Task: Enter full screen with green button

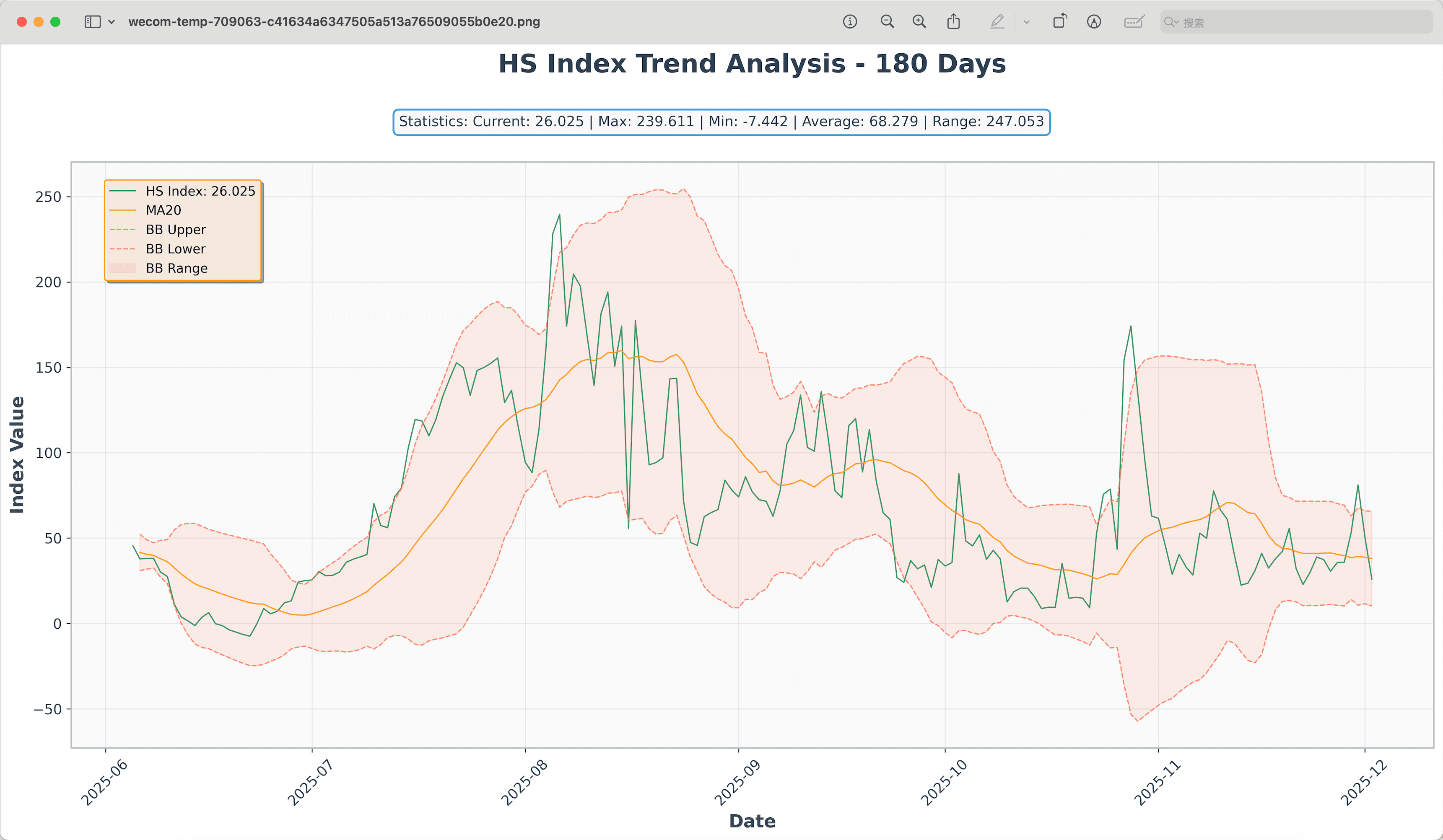Action: pyautogui.click(x=55, y=22)
